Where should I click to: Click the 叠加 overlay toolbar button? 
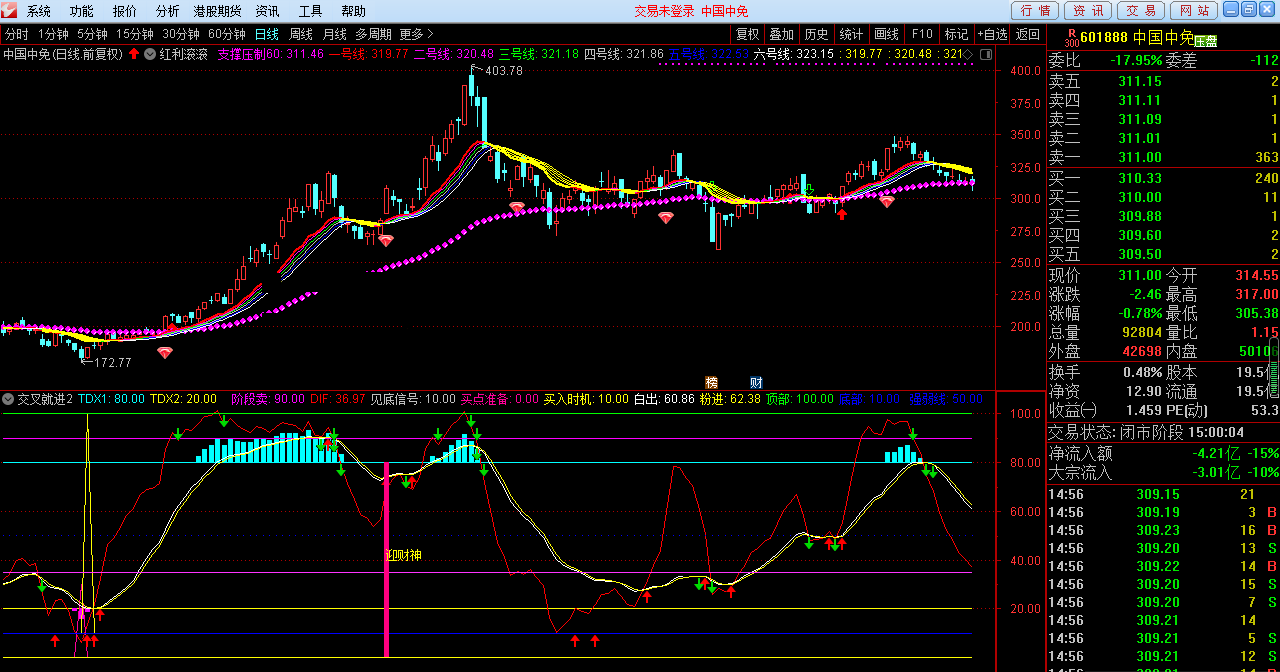pyautogui.click(x=781, y=34)
